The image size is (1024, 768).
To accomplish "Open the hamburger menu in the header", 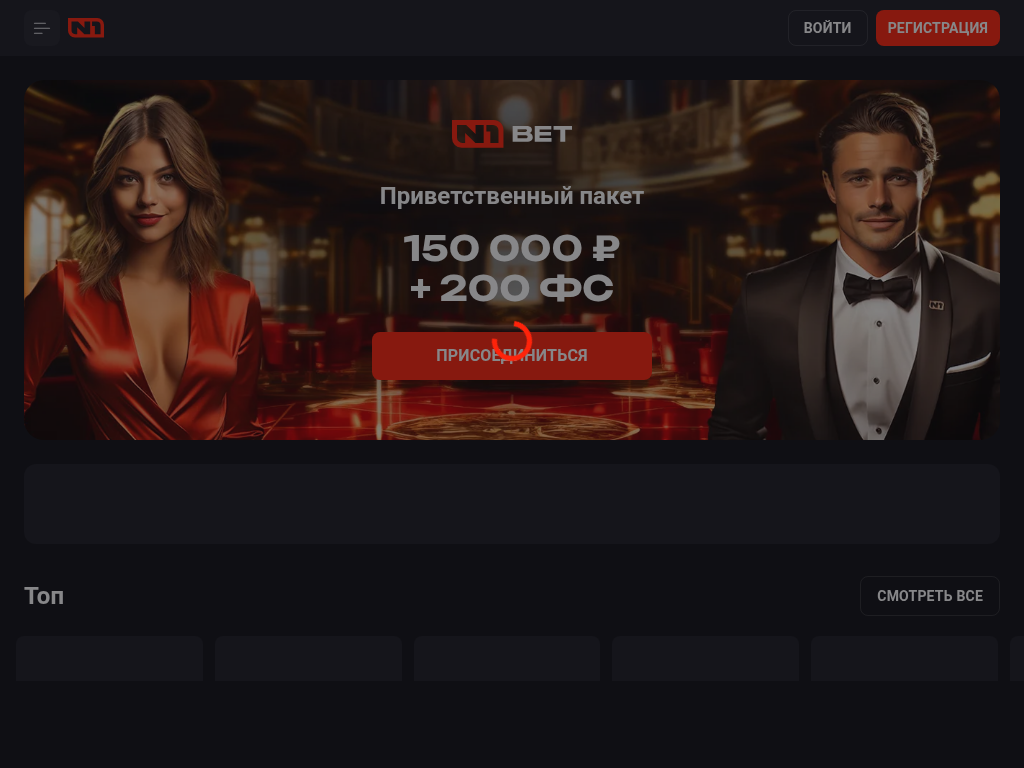I will (x=42, y=28).
